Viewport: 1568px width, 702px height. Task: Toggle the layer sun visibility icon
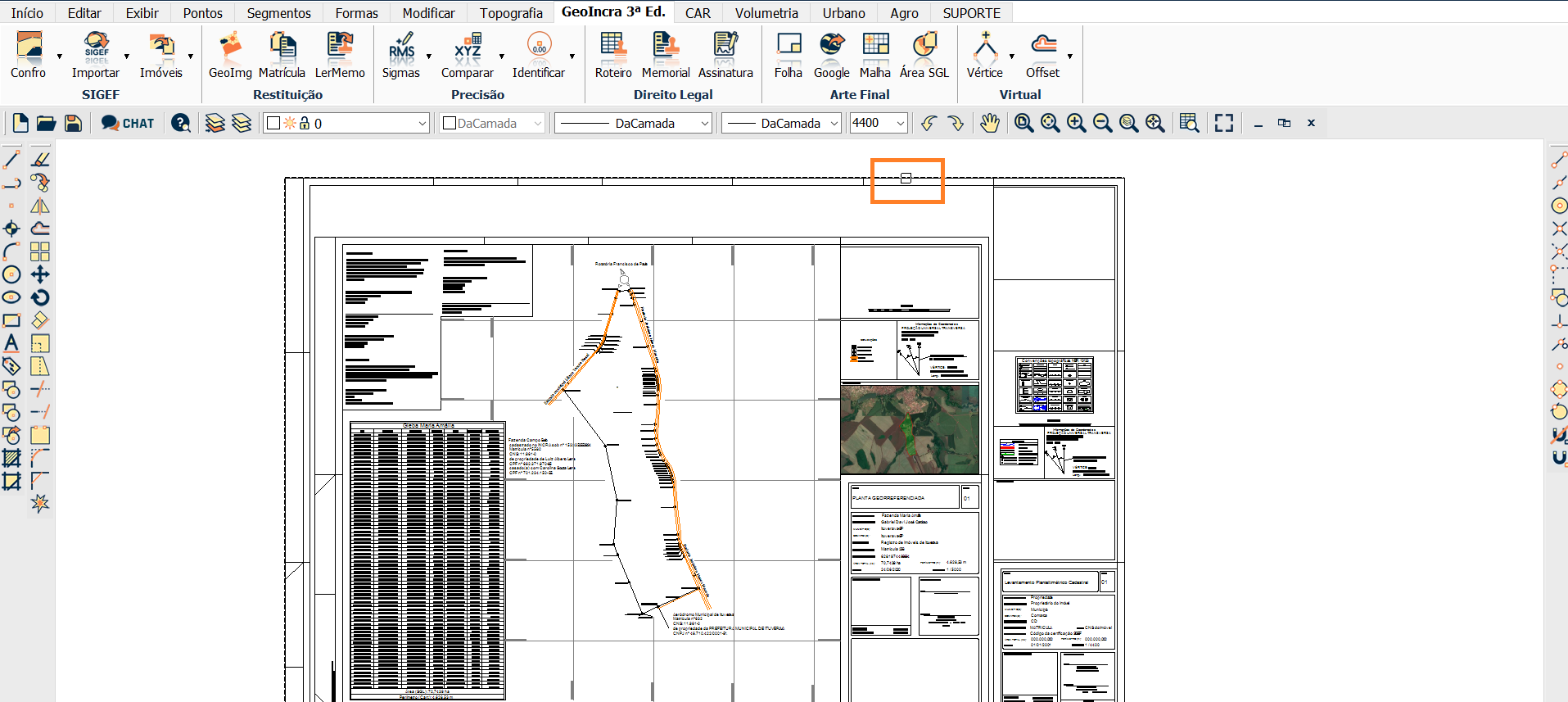click(289, 123)
